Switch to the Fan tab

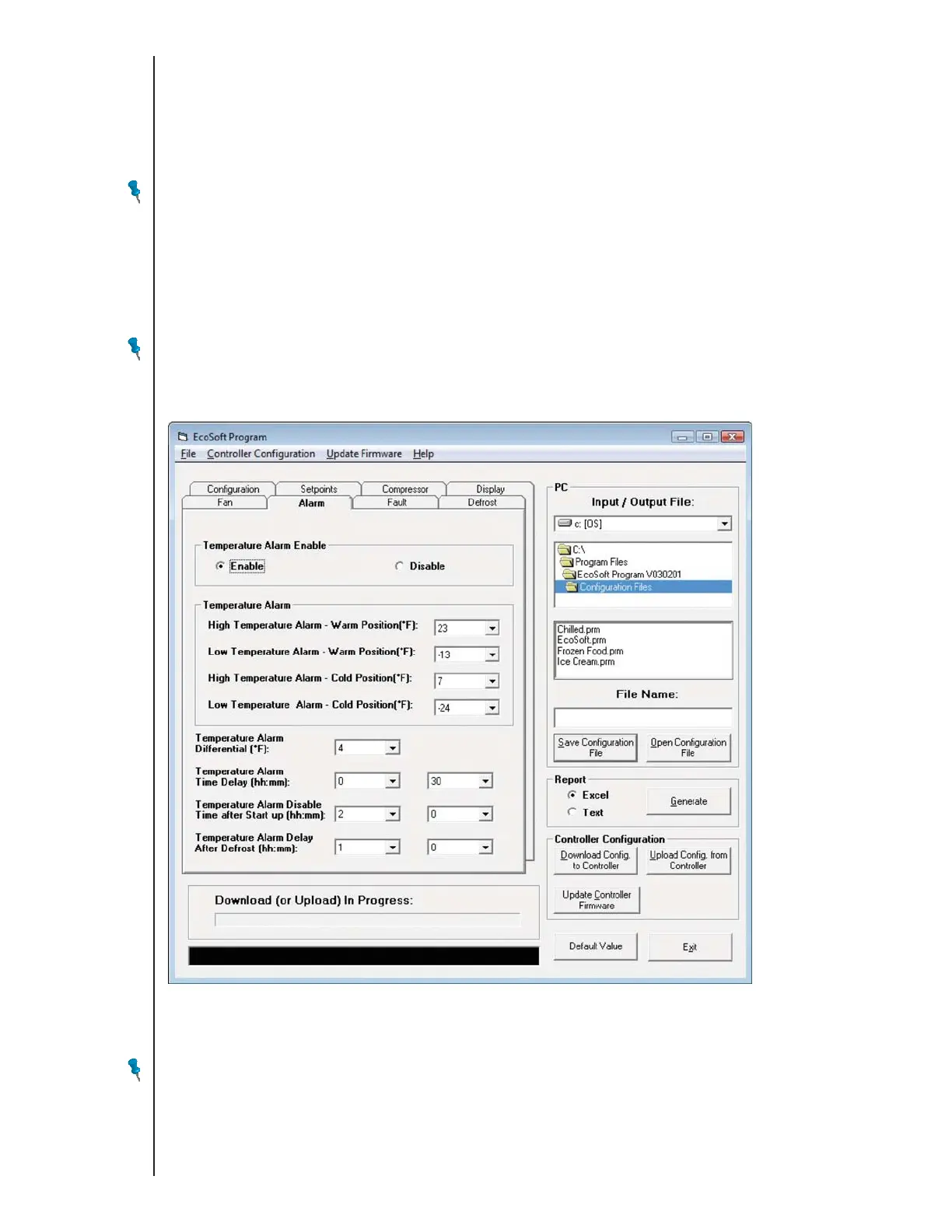click(225, 502)
